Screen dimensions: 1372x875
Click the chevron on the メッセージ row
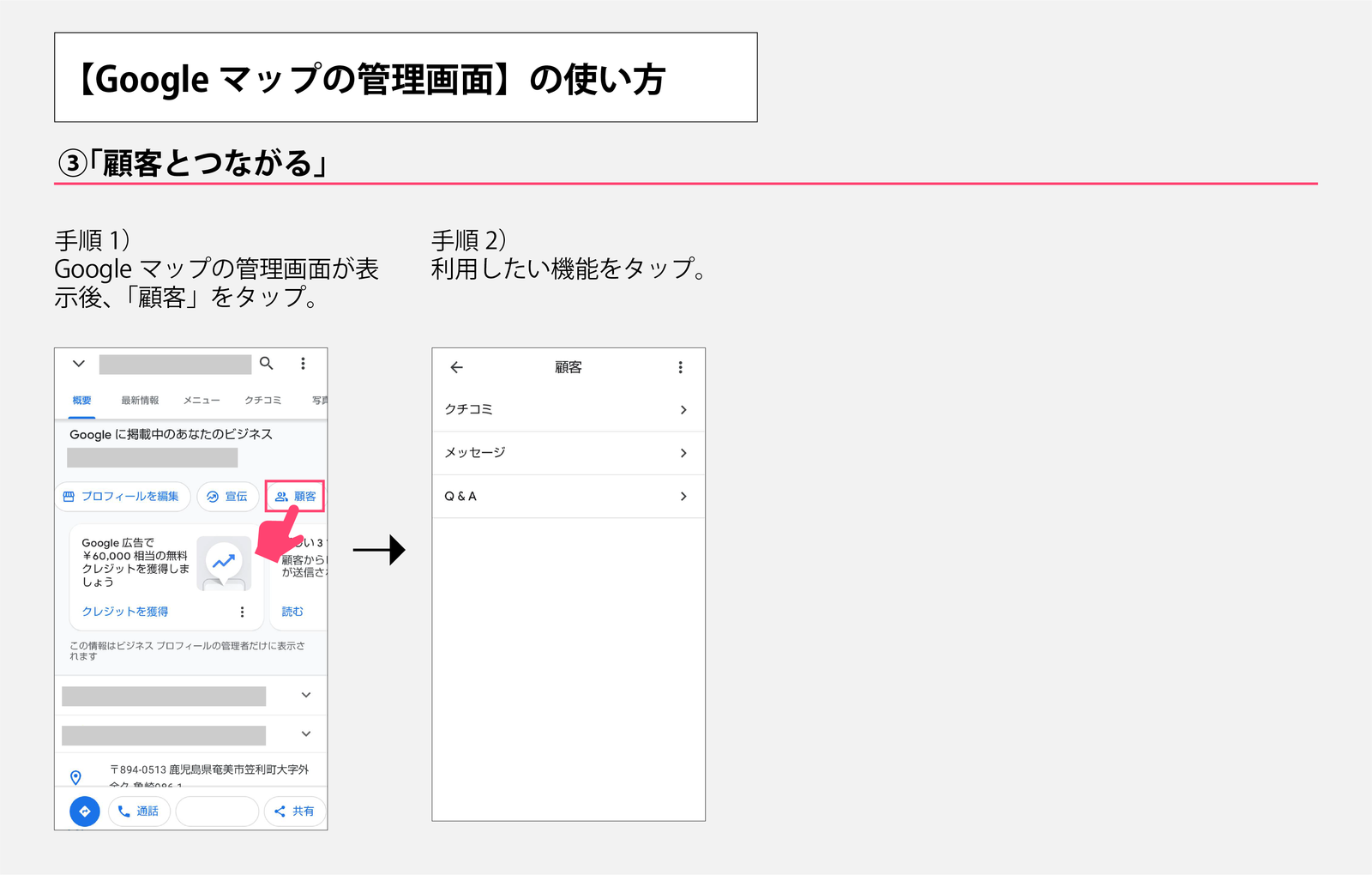[683, 453]
